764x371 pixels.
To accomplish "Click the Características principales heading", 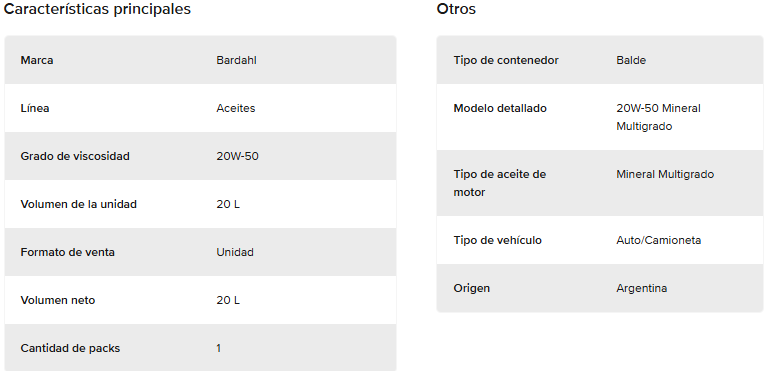I will (97, 9).
